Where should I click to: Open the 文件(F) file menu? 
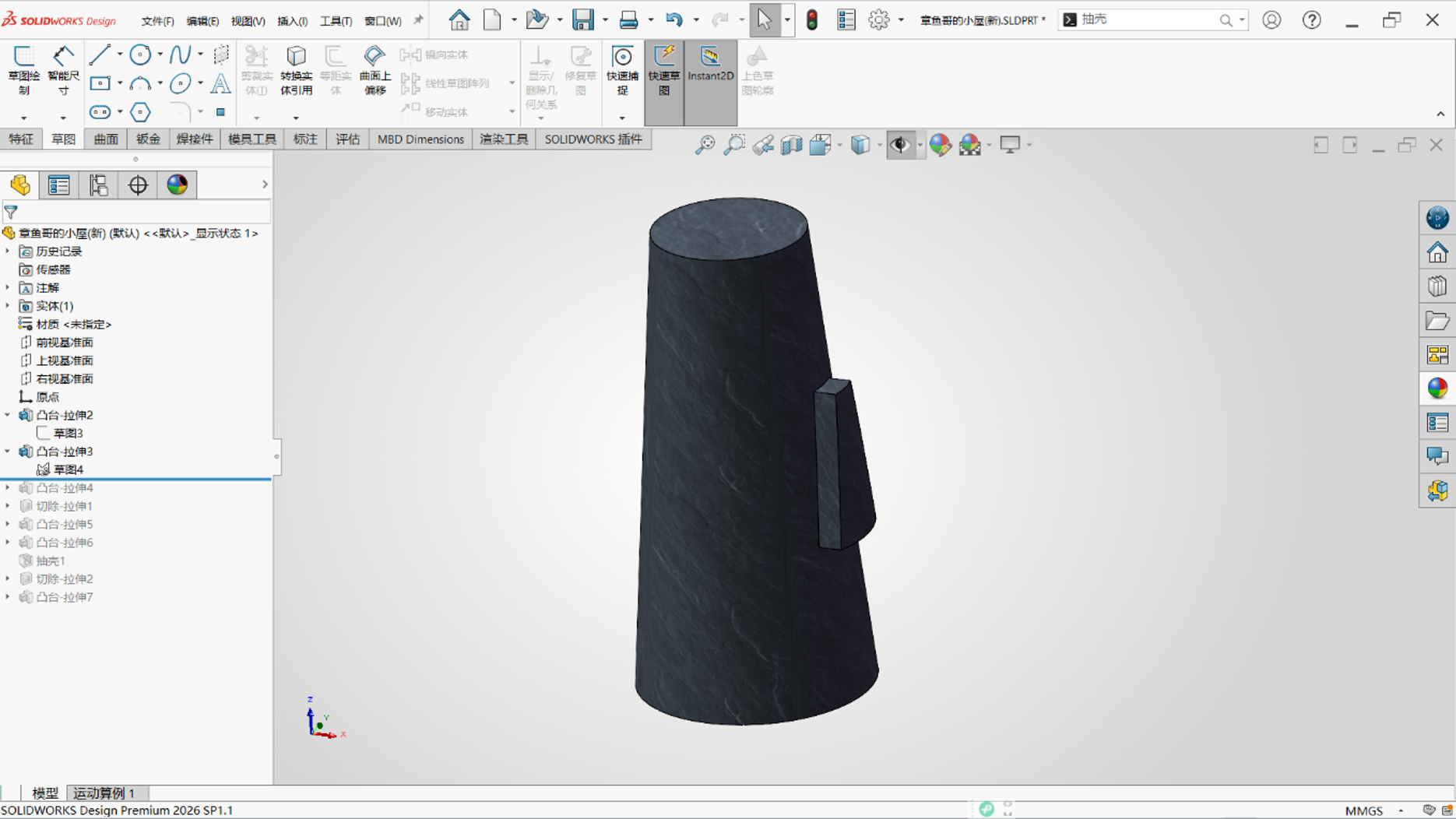pos(157,21)
